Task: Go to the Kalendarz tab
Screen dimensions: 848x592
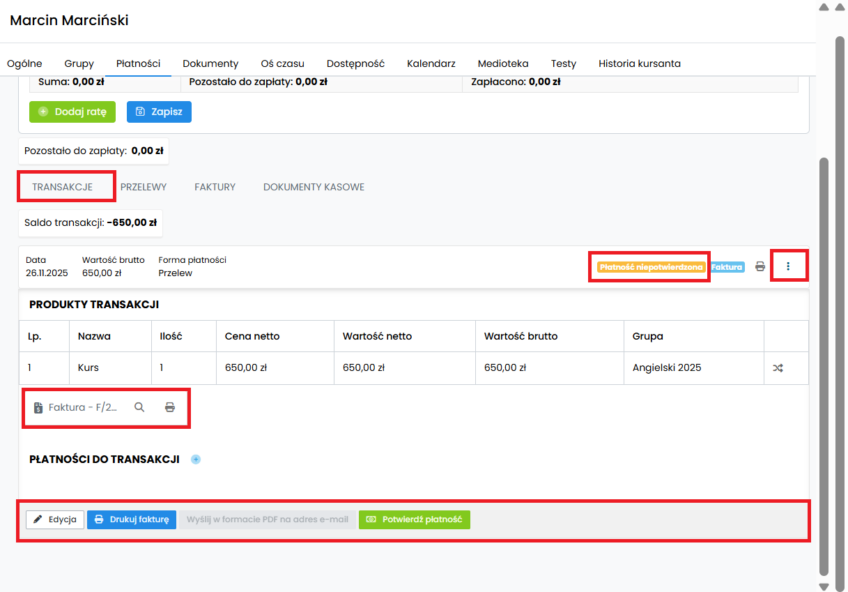Action: point(431,63)
